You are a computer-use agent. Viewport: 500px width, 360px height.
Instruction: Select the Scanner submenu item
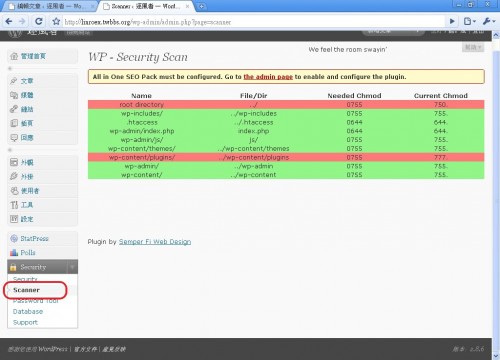click(26, 290)
